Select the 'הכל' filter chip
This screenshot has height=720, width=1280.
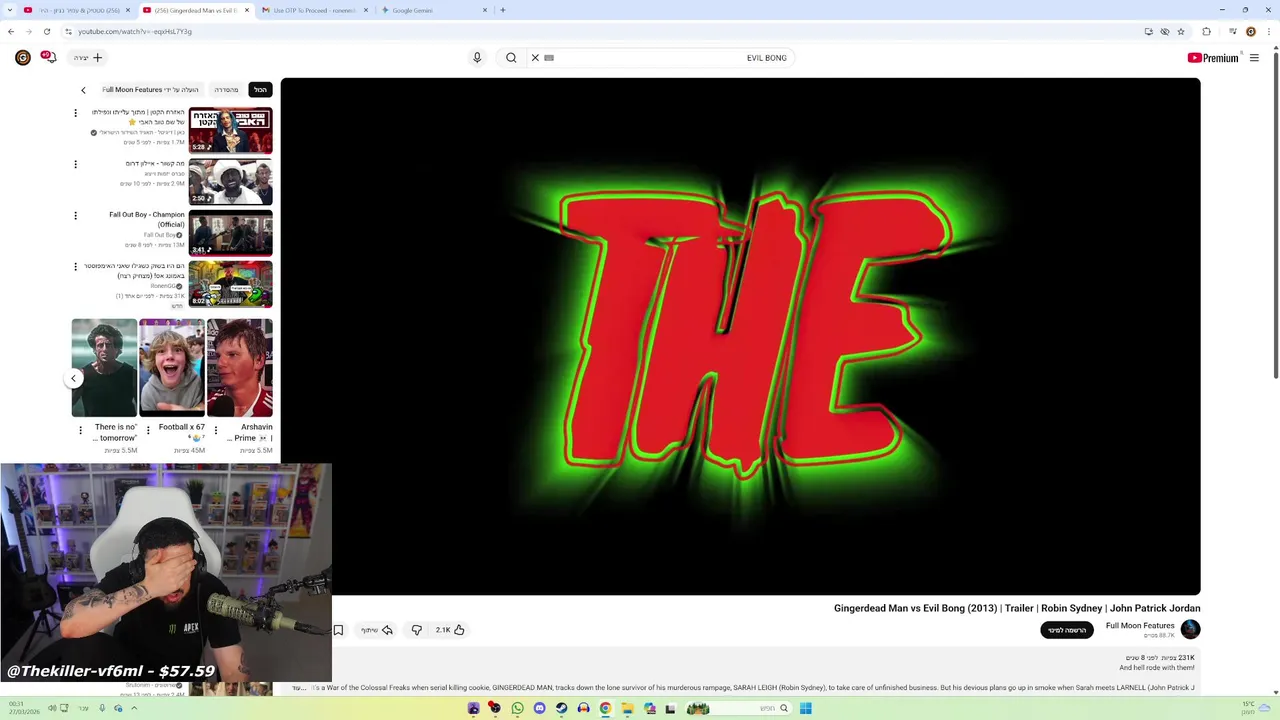(x=260, y=90)
